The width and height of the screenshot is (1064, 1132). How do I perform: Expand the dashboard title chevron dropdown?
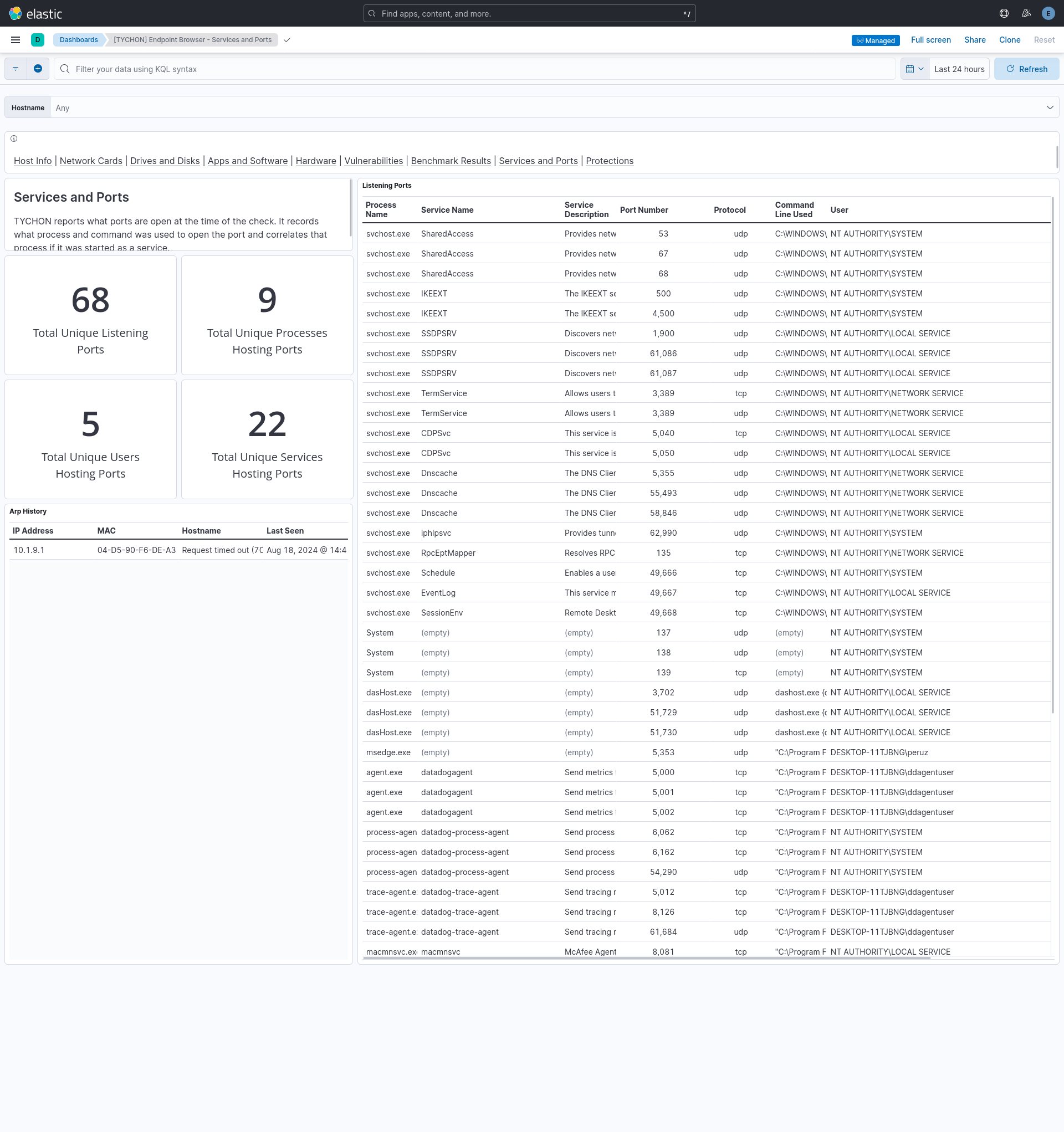click(x=287, y=40)
